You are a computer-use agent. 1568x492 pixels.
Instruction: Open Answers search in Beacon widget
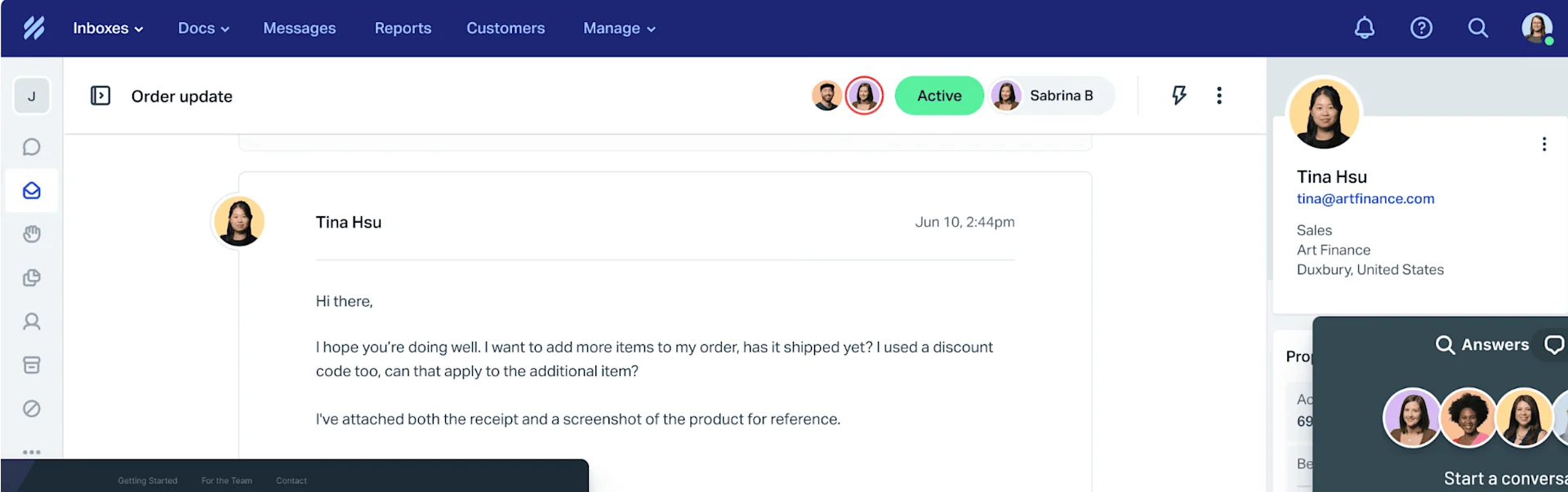pos(1482,345)
